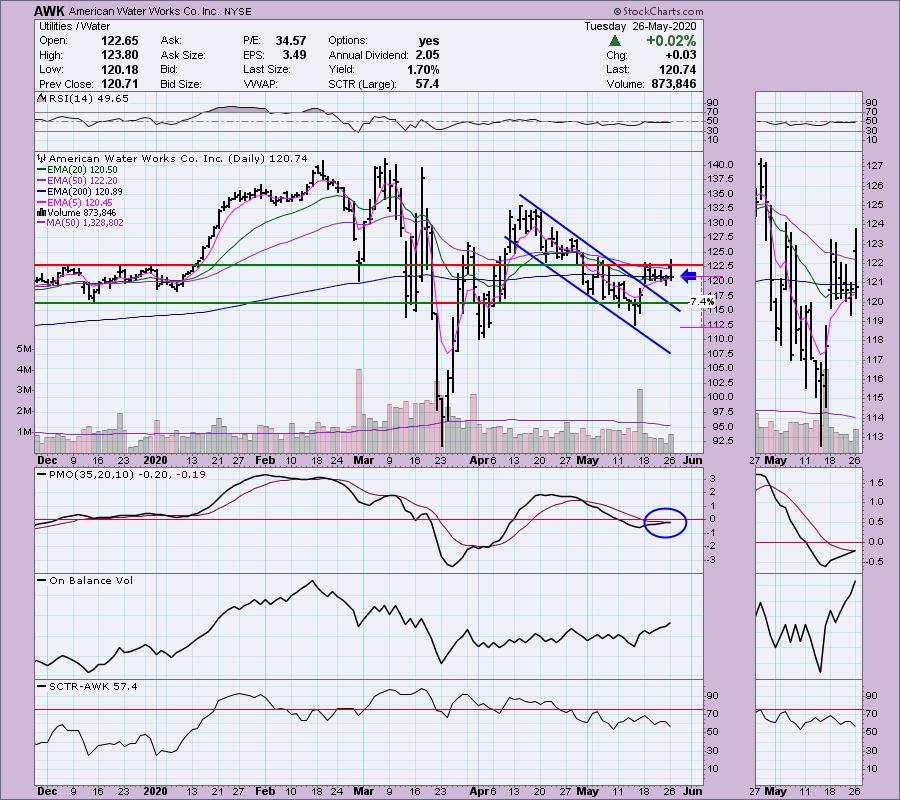Select the Low price 120.18
Viewport: 900px width, 800px height.
pyautogui.click(x=119, y=69)
